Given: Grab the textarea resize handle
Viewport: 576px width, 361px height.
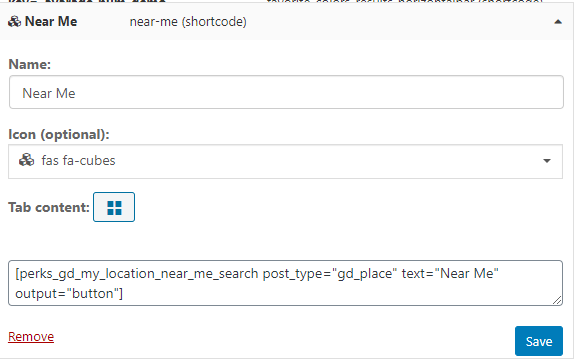Looking at the screenshot, I should (x=557, y=300).
